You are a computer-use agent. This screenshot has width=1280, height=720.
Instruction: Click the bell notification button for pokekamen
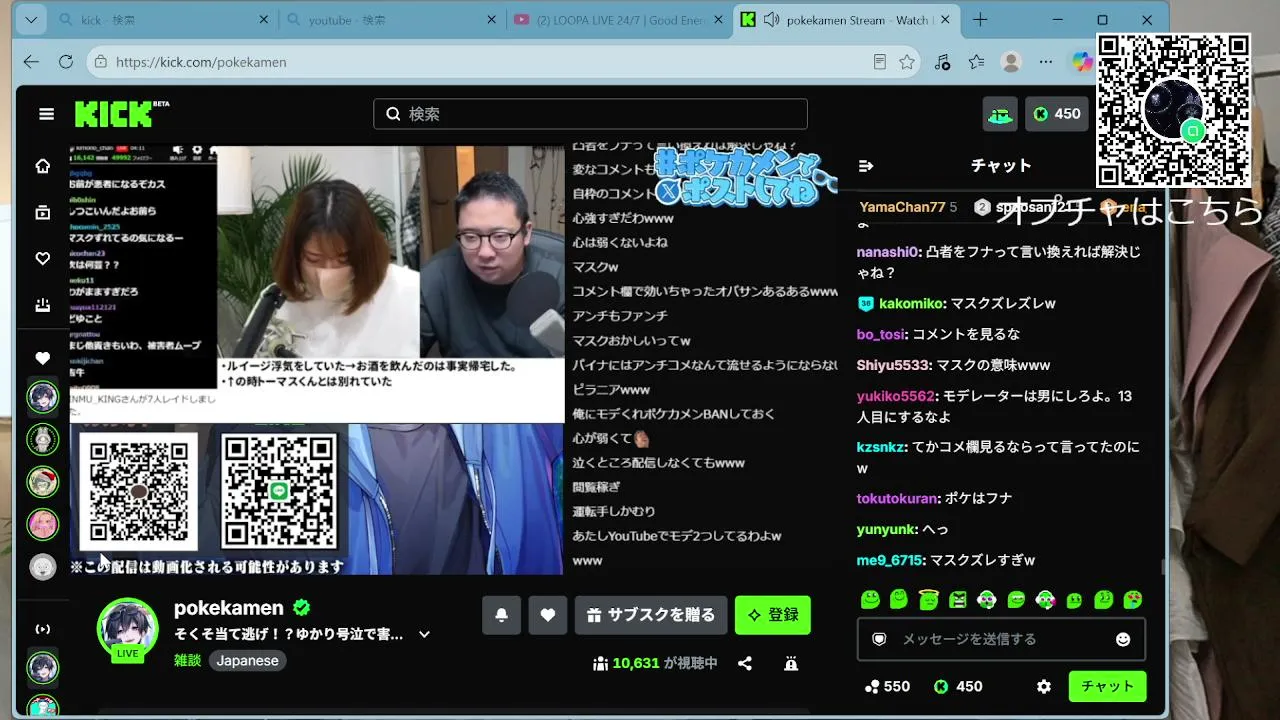pyautogui.click(x=501, y=615)
